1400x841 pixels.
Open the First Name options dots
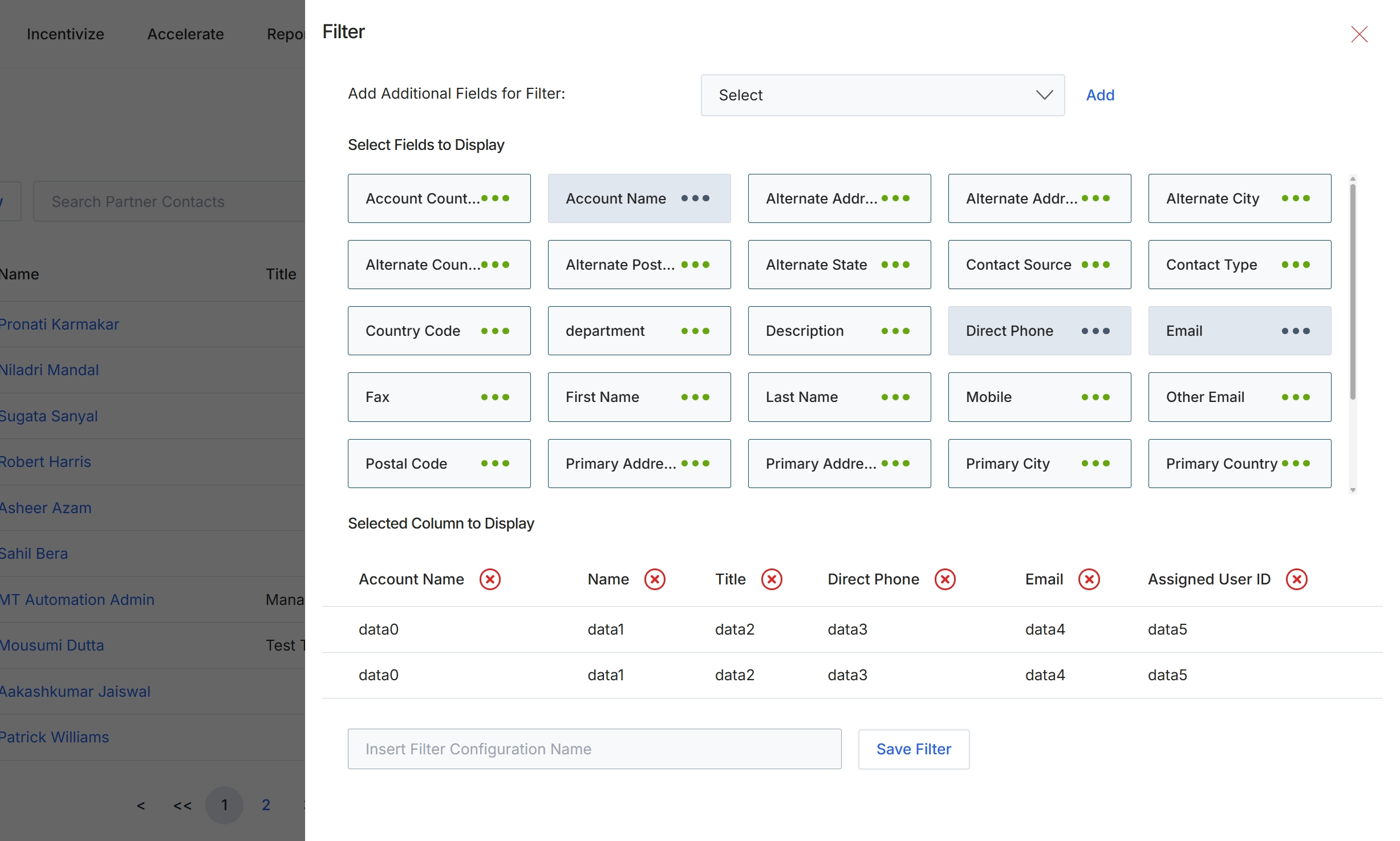695,397
